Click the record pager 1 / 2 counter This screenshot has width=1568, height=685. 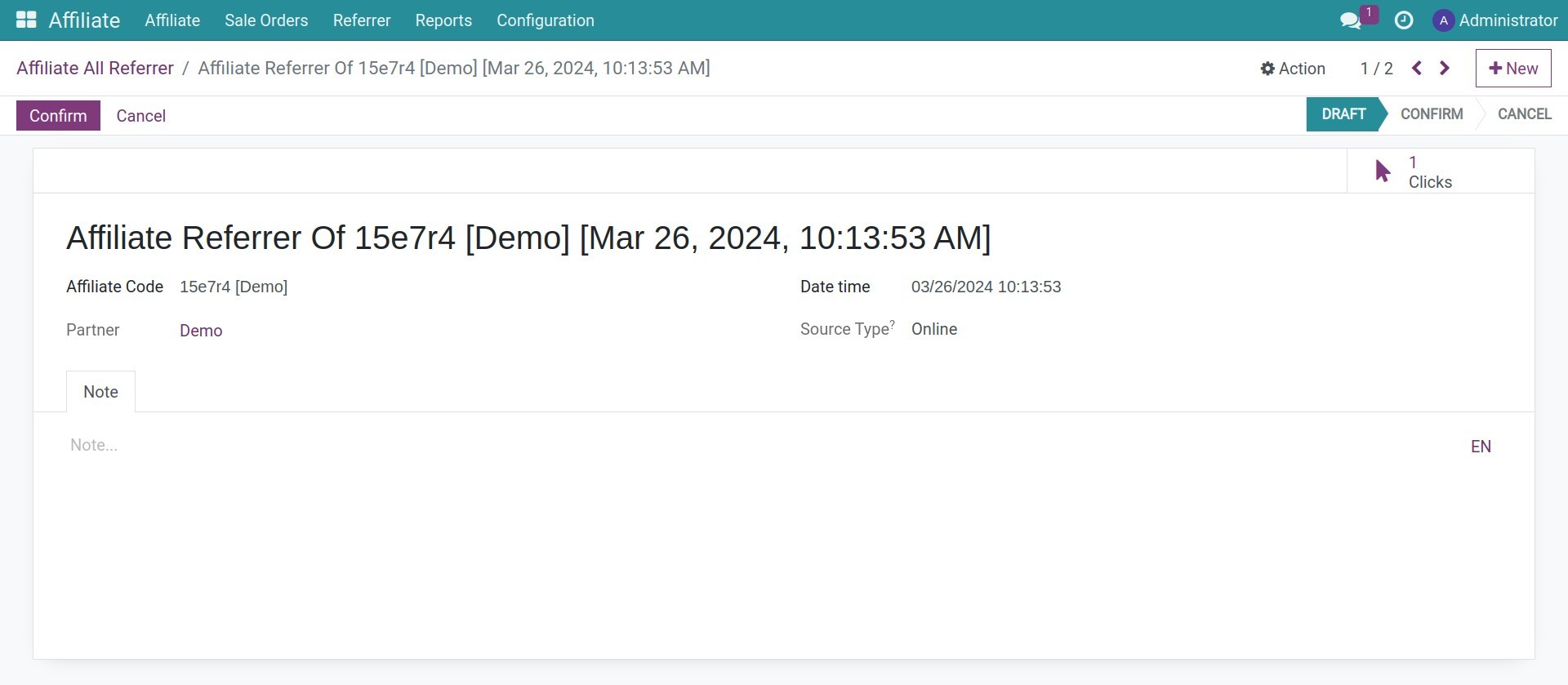click(1377, 69)
